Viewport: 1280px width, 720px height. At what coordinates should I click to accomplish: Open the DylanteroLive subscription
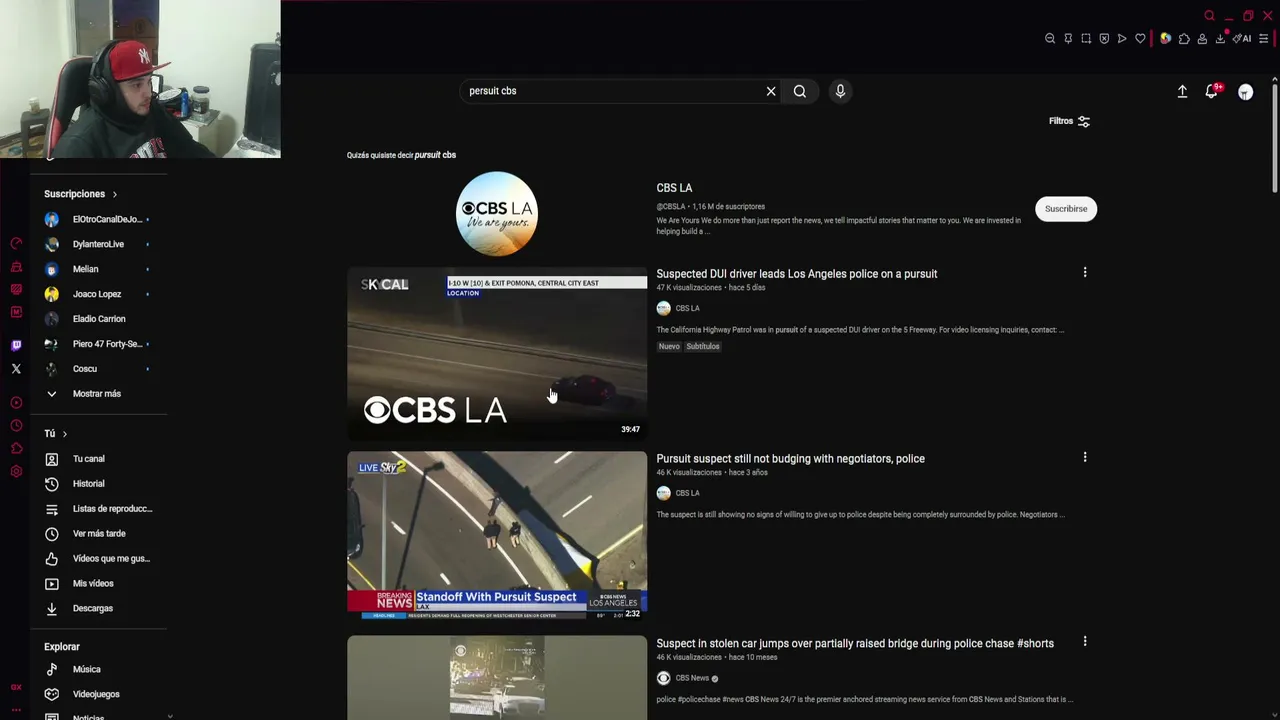click(97, 244)
